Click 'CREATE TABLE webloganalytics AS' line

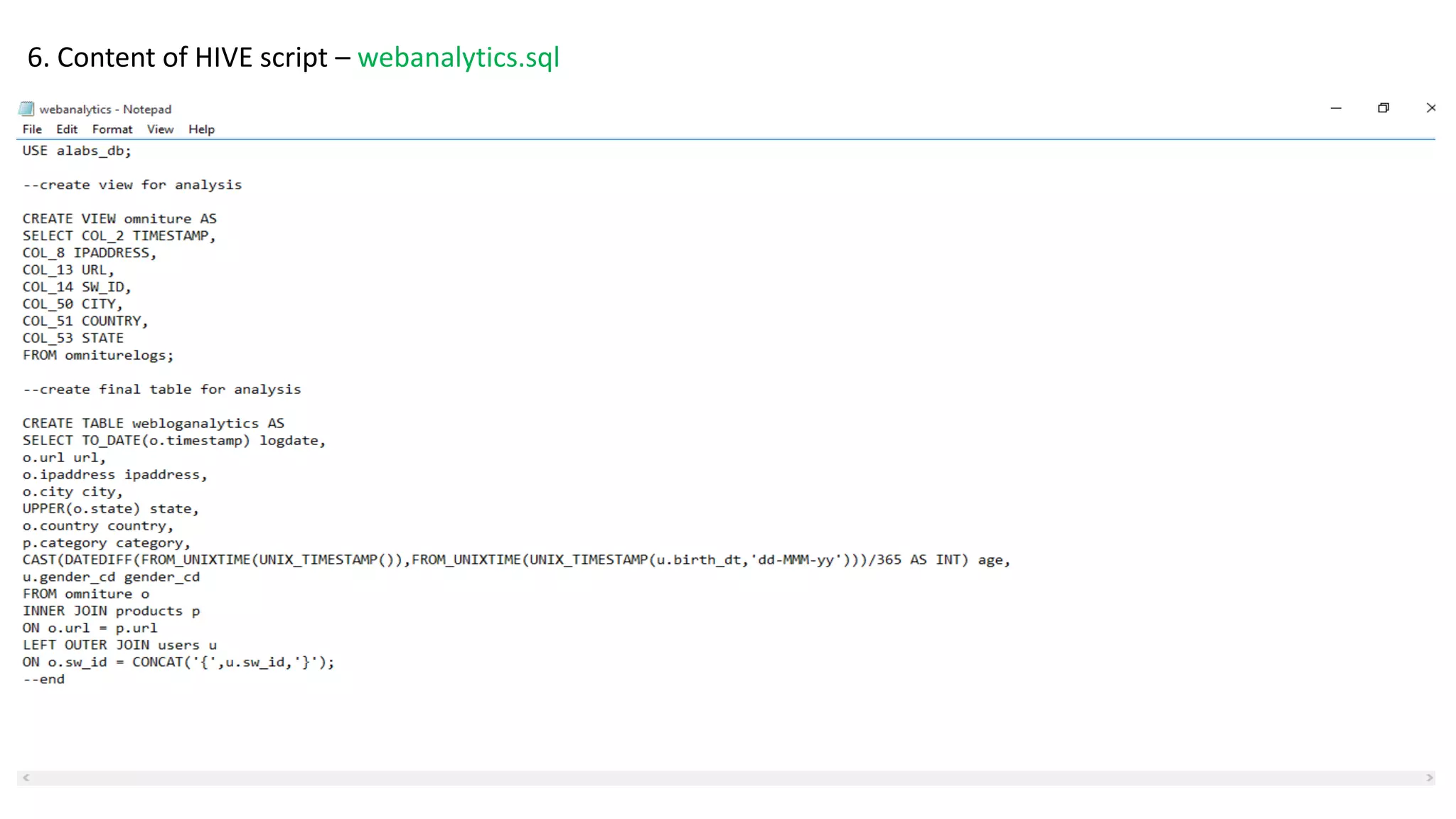pos(154,424)
